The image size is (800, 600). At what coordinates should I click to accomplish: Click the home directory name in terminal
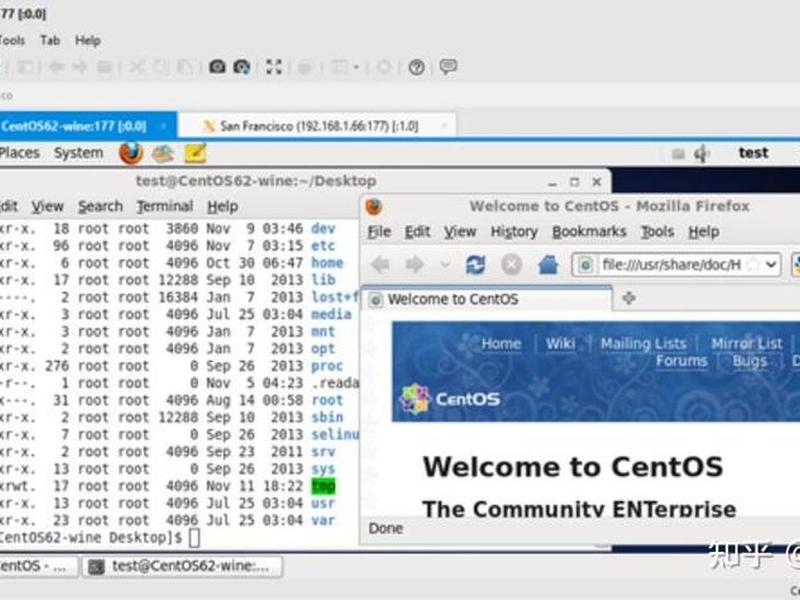coord(327,263)
